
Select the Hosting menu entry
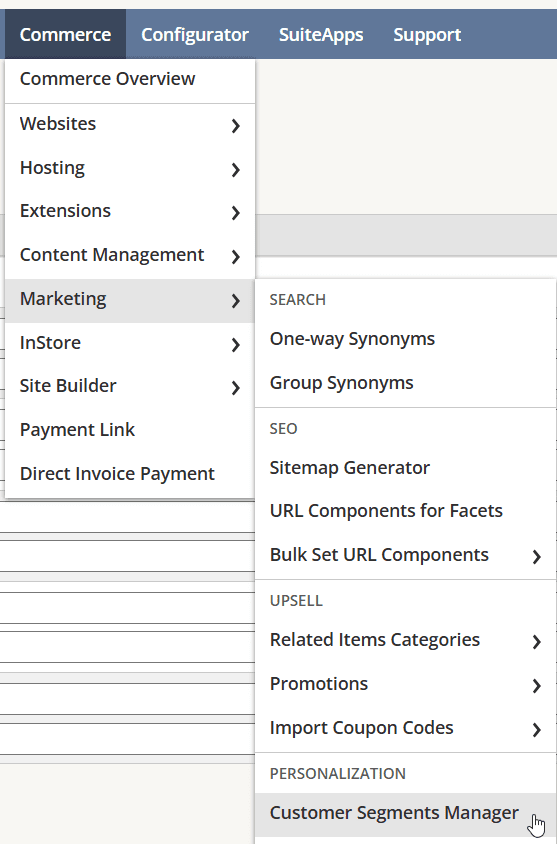pyautogui.click(x=130, y=168)
